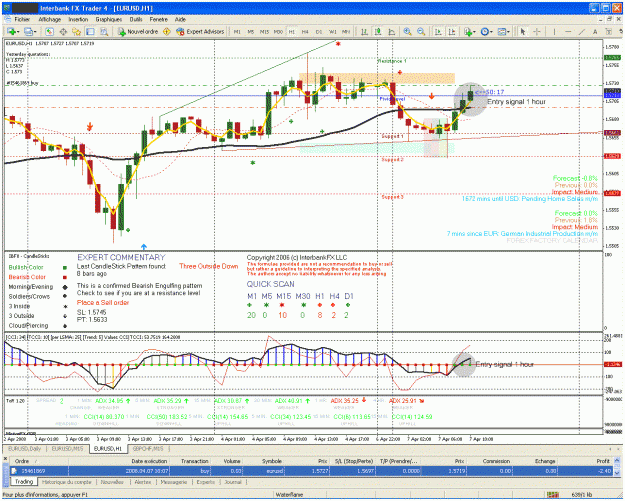Expand the periodicity clock dropdown arrow
Screen dimensions: 625x501
pos(491,32)
